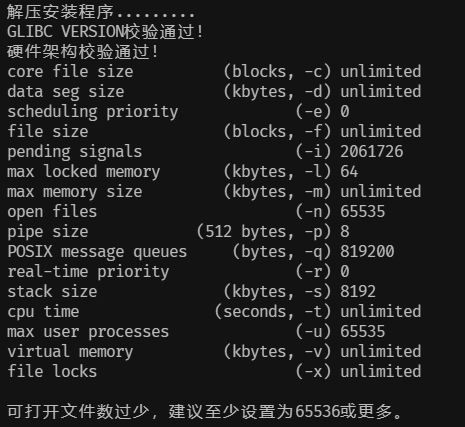Click the '硬件架构校验通过!' line
Image resolution: width=465 pixels, height=427 pixels.
point(82,52)
